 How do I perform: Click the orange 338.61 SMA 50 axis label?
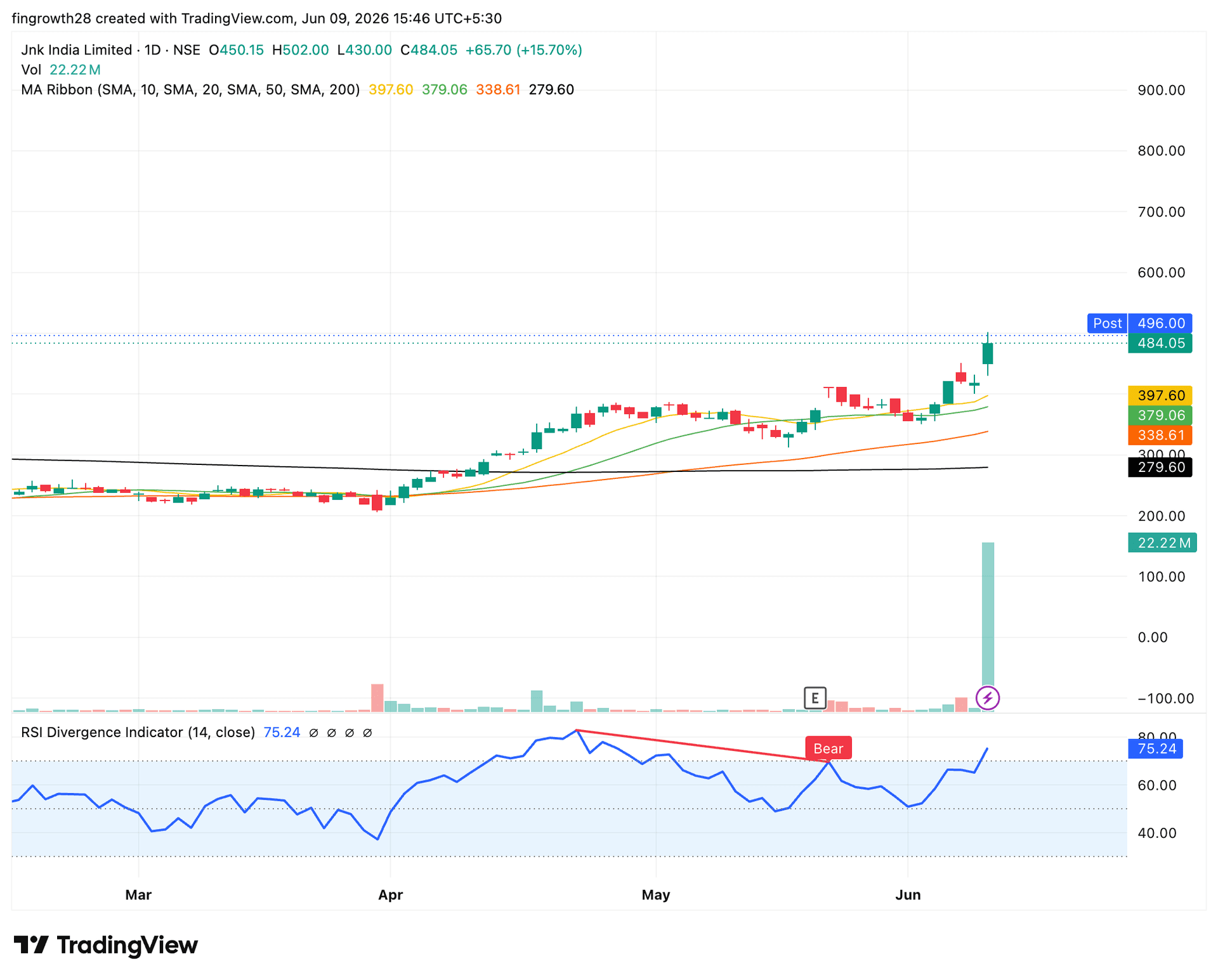[1160, 435]
